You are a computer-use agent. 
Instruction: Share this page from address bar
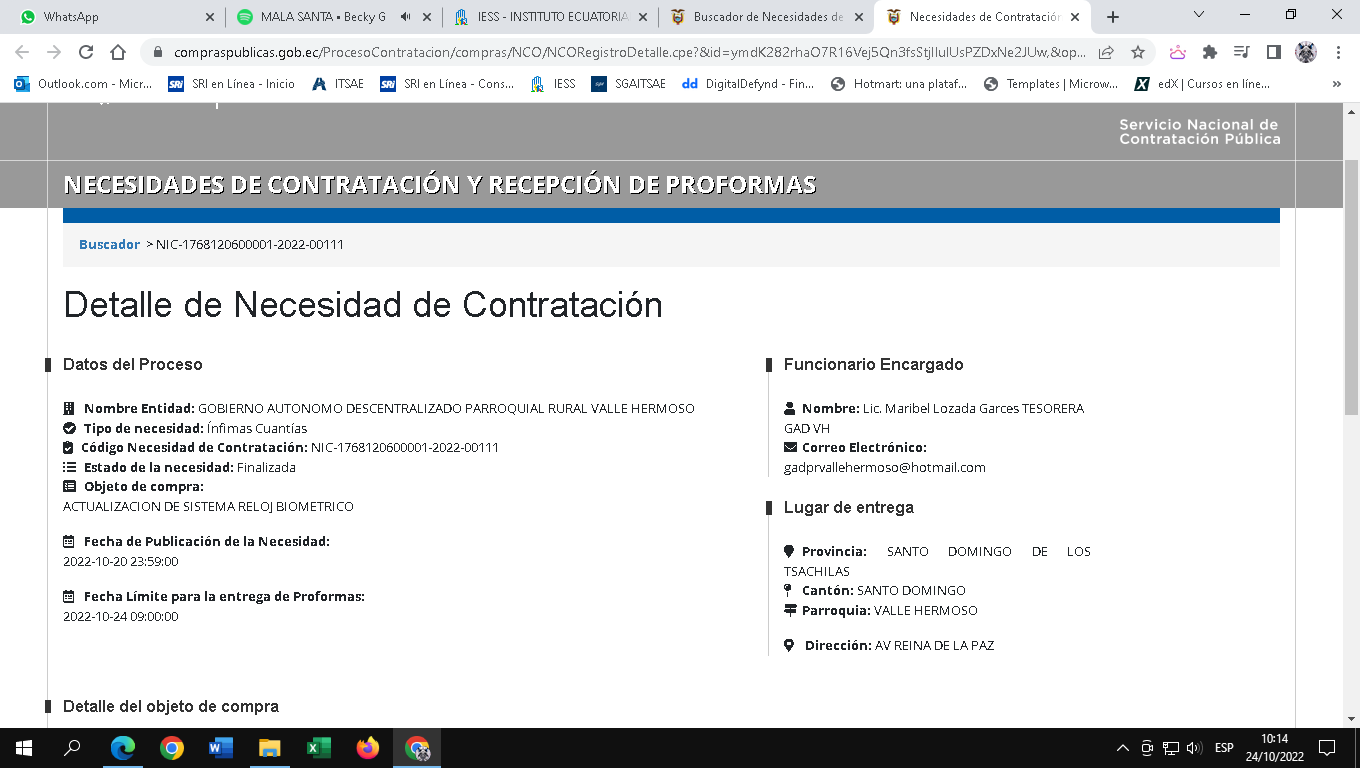point(1106,52)
